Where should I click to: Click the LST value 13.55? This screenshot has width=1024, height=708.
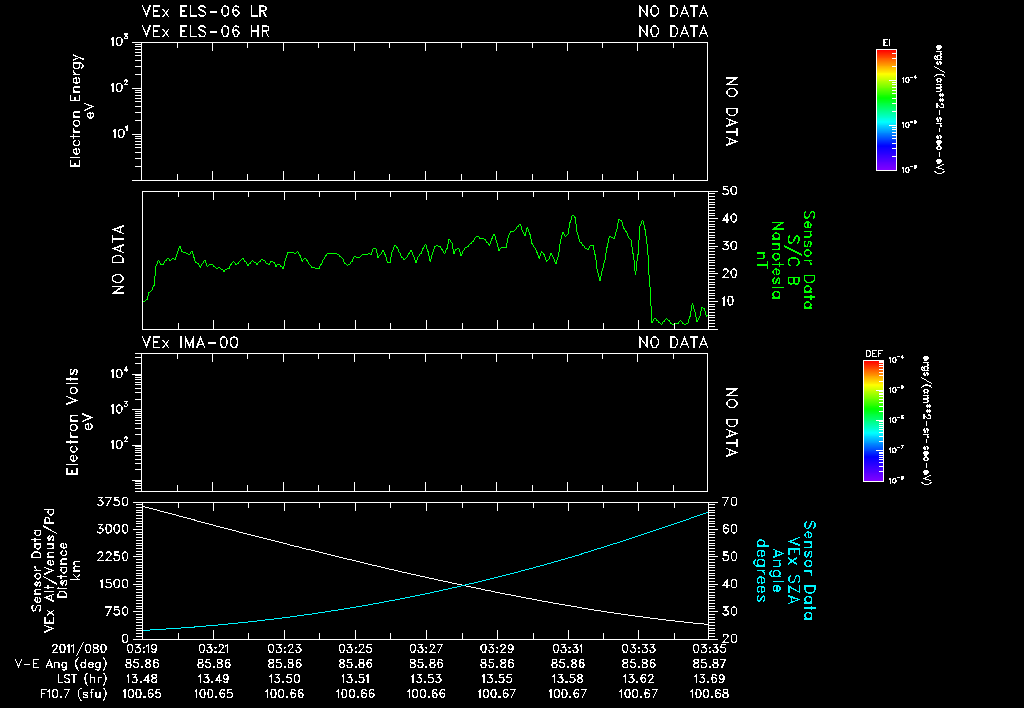pos(496,679)
